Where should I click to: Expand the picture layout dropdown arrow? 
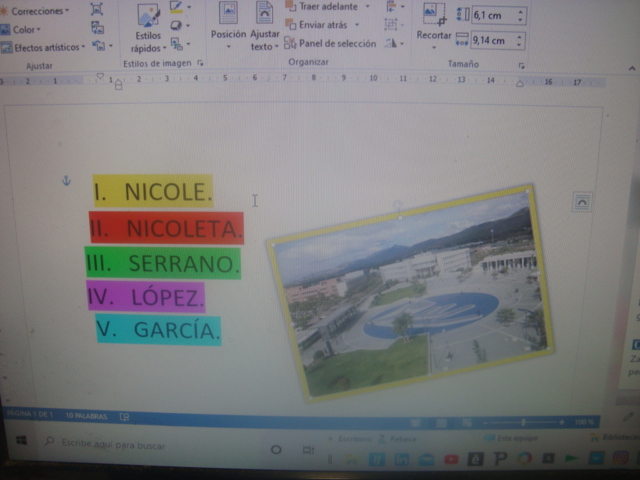pos(189,43)
